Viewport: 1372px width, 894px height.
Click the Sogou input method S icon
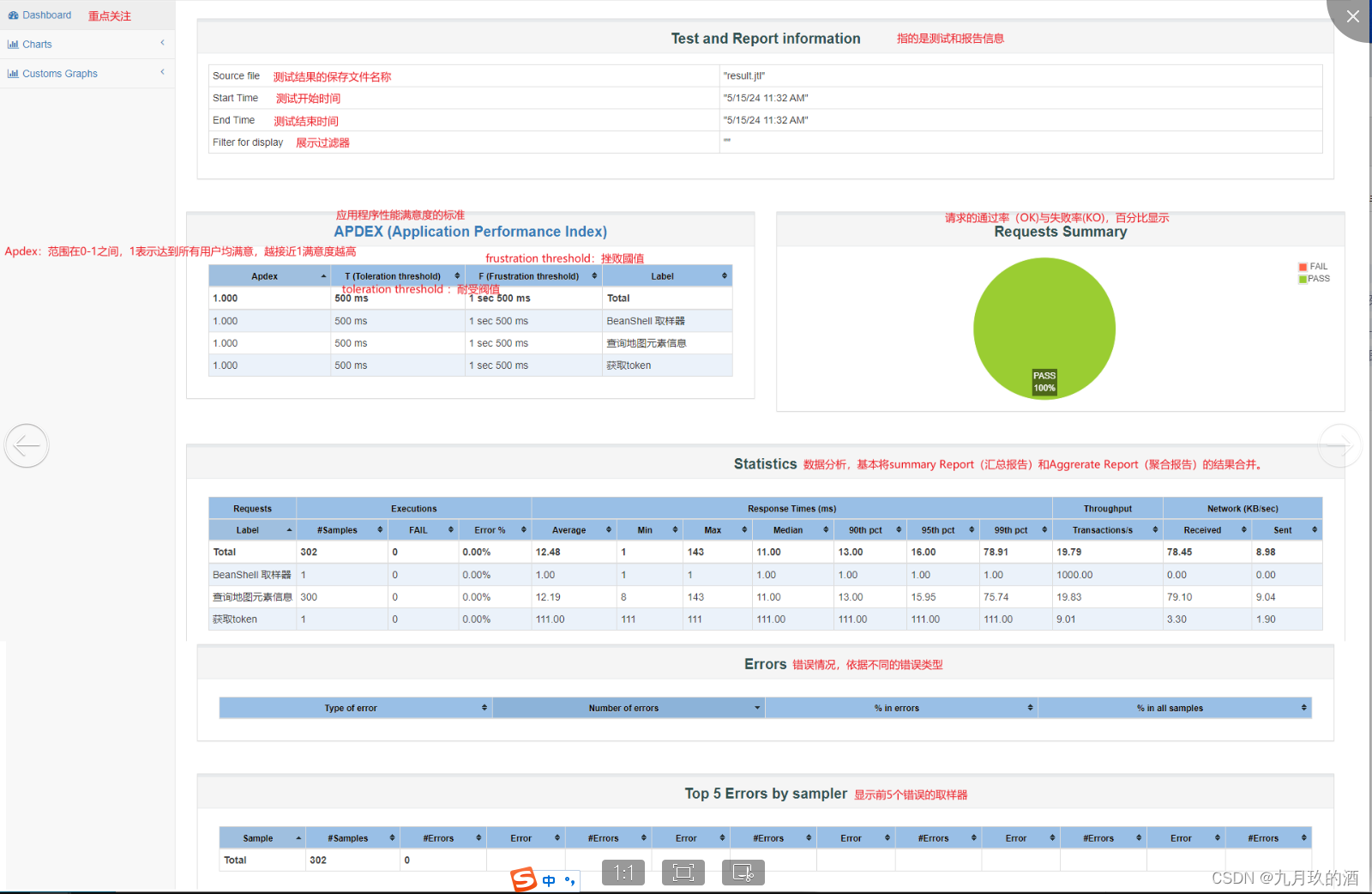(523, 879)
